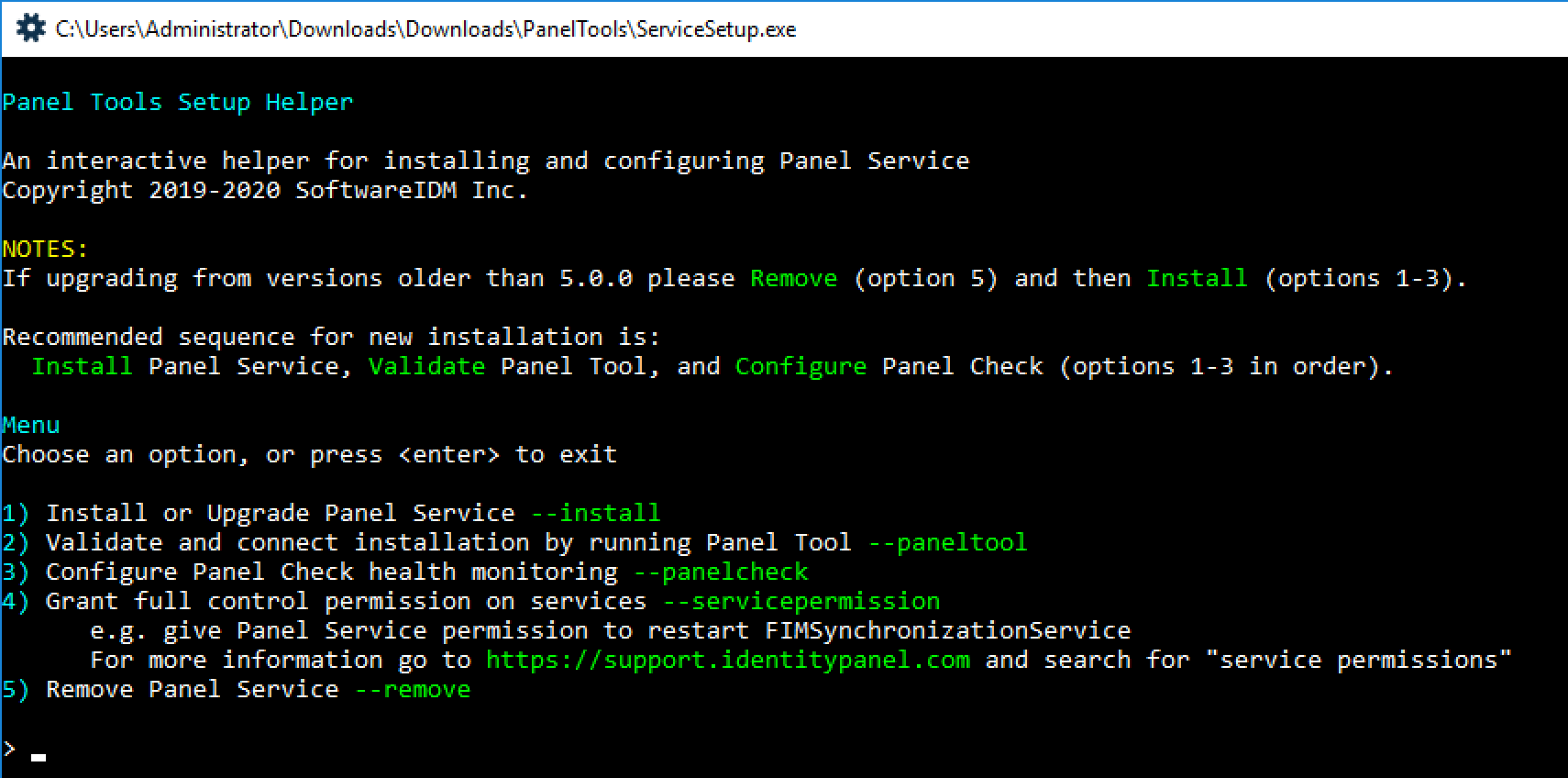
Task: Click the command prompt input cursor
Action: point(39,758)
